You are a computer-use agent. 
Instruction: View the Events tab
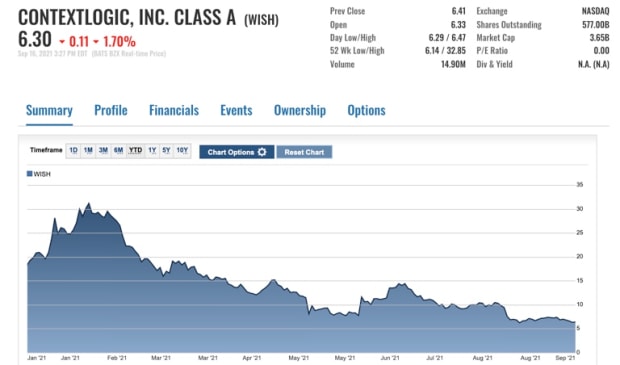[236, 110]
